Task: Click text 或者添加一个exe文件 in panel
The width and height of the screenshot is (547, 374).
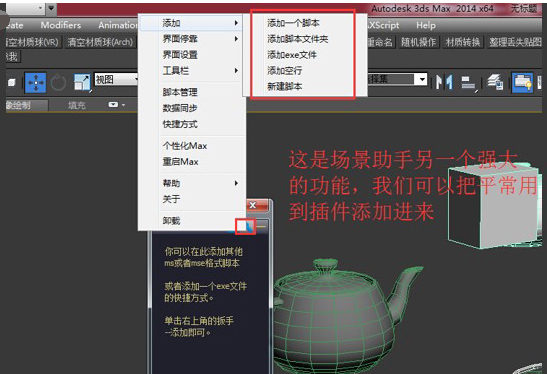Action: tap(205, 286)
